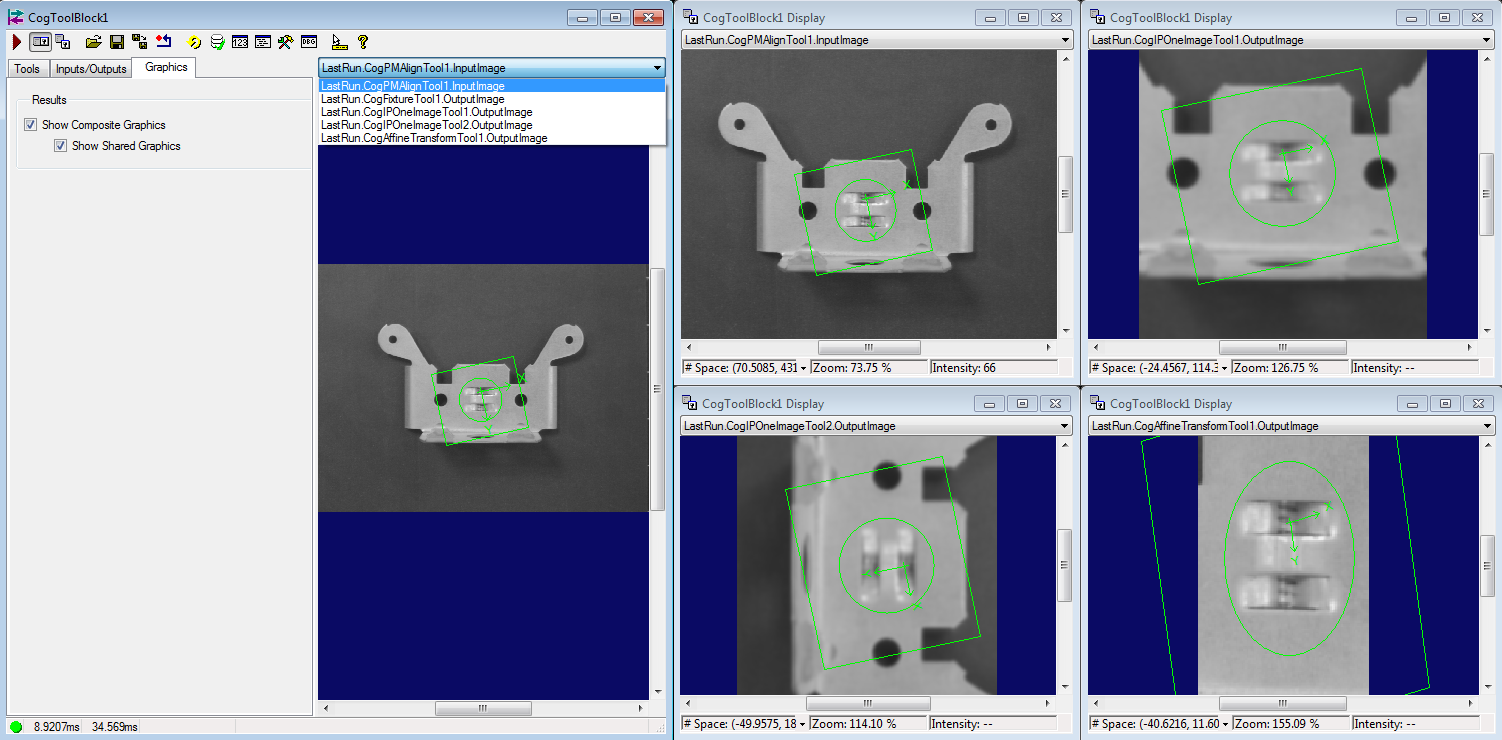Reset the ToolBlock using the yellow undo arrow icon

(193, 42)
